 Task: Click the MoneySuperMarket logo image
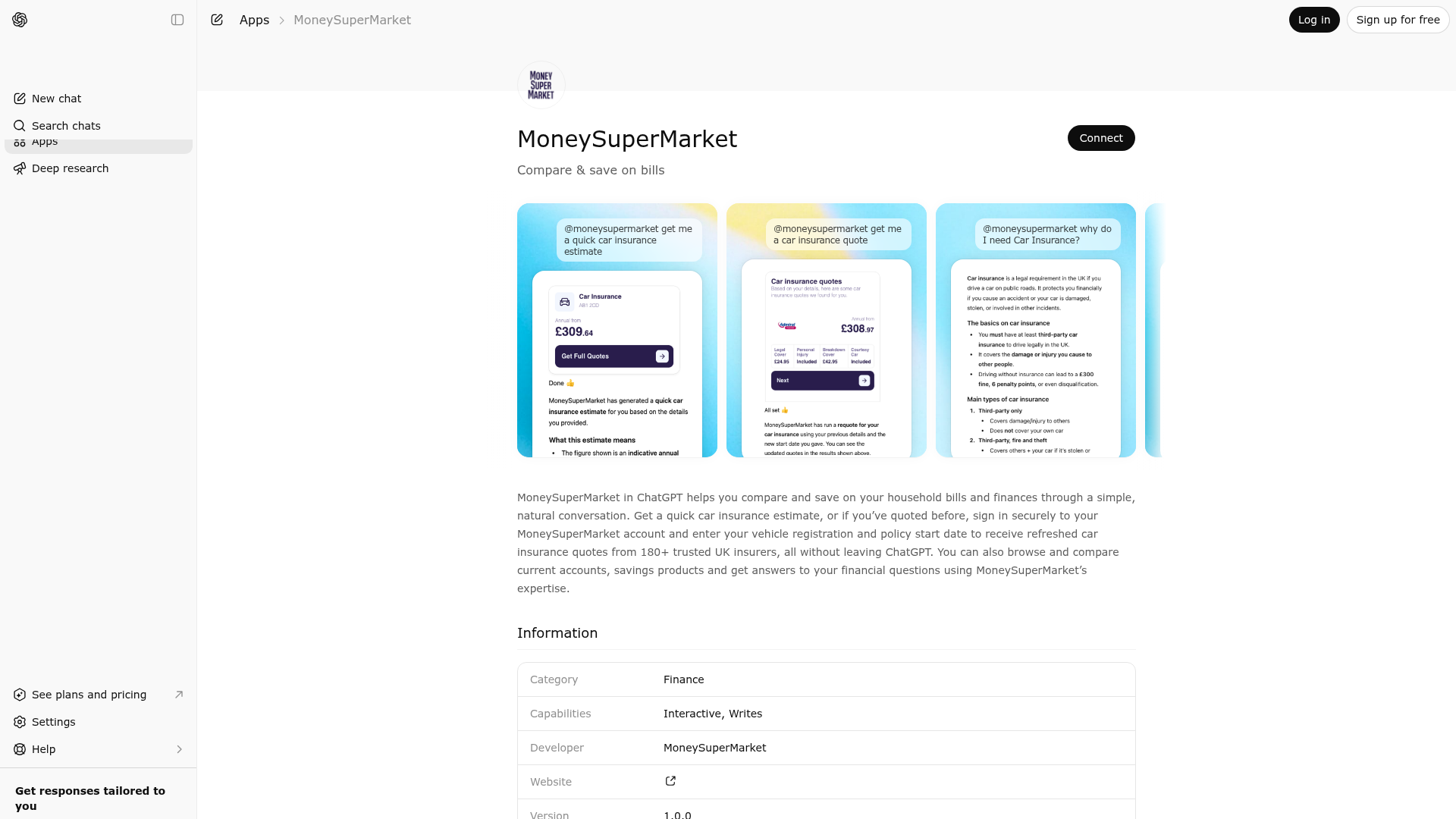click(x=541, y=84)
